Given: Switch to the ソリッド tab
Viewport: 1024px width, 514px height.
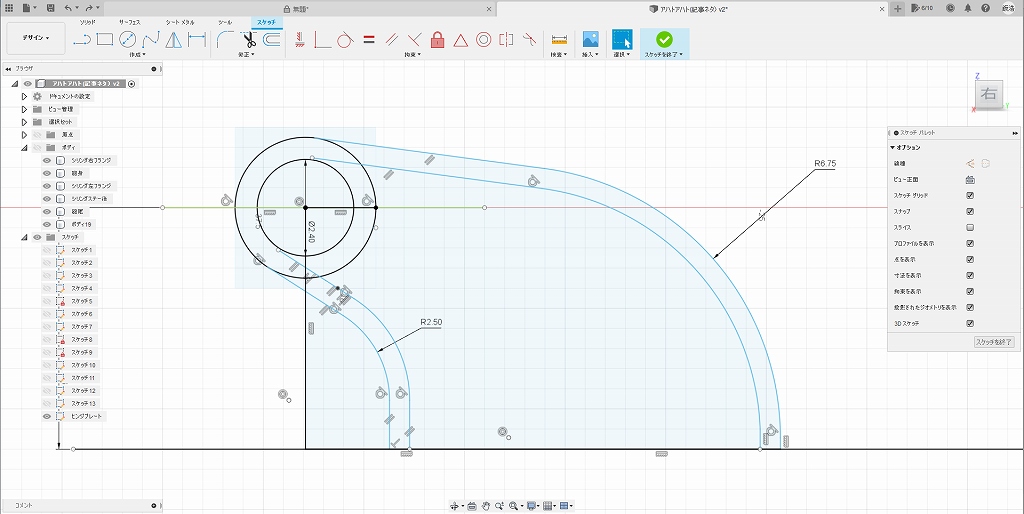Looking at the screenshot, I should pyautogui.click(x=88, y=21).
